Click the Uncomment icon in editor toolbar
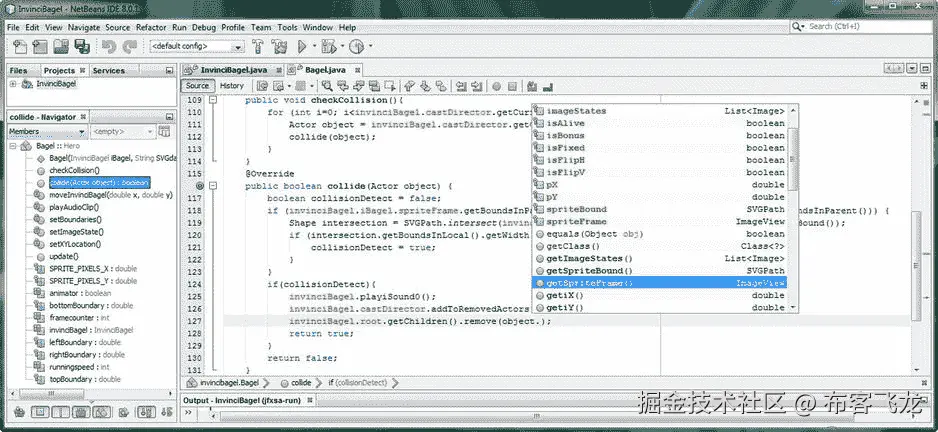Viewport: 938px width, 432px height. point(546,86)
